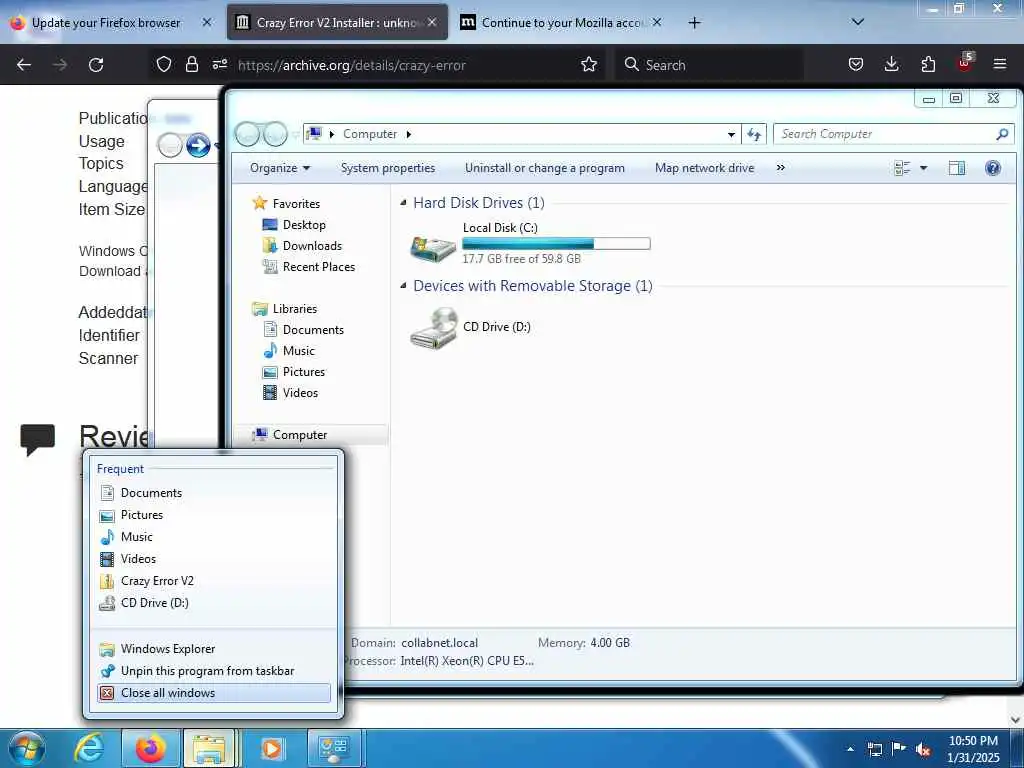Open Firefox tracking protection shield
This screenshot has height=768, width=1024.
point(164,65)
